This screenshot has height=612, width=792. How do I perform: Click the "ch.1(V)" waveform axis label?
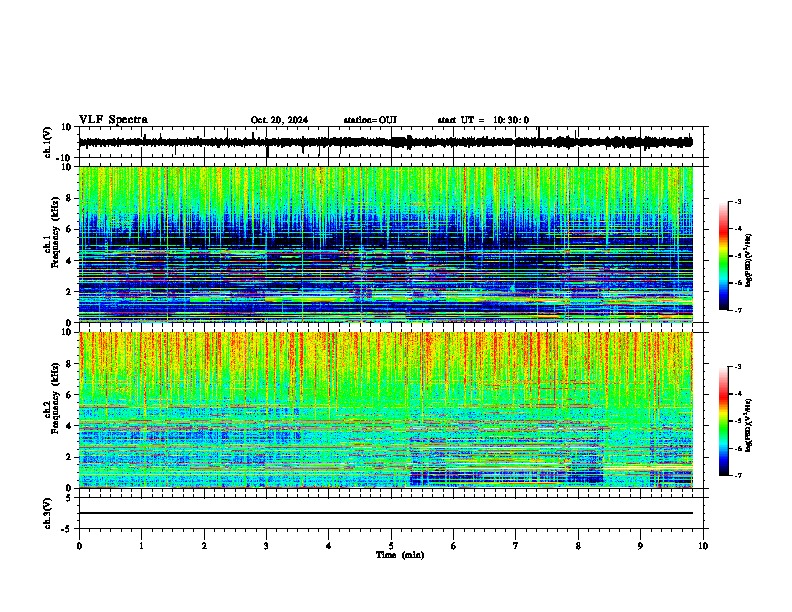pyautogui.click(x=48, y=142)
